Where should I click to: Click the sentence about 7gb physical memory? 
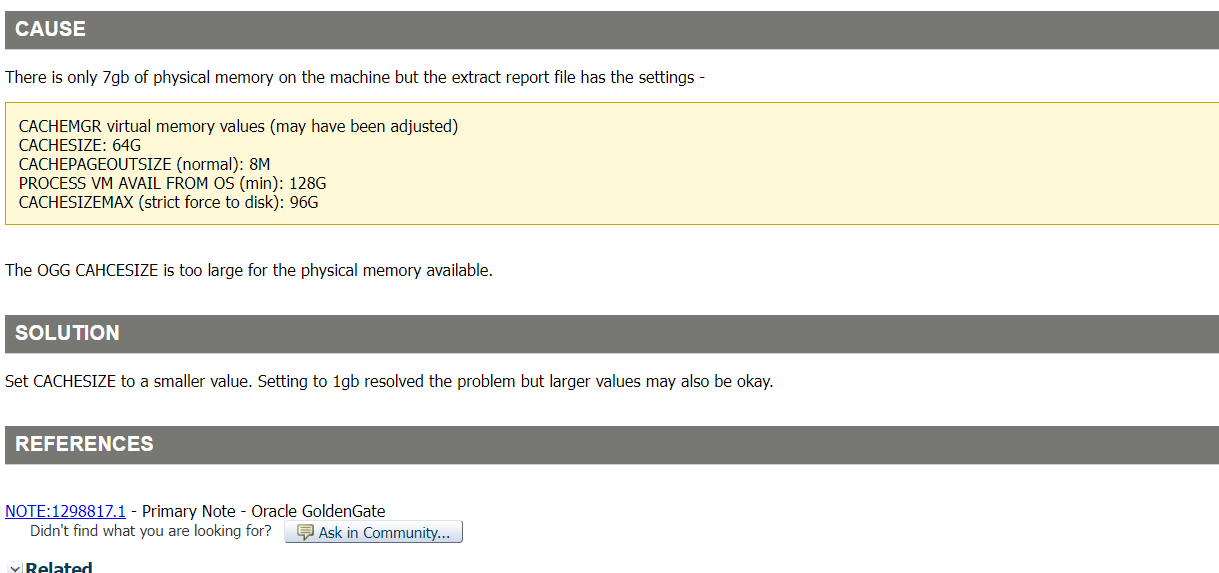click(355, 77)
